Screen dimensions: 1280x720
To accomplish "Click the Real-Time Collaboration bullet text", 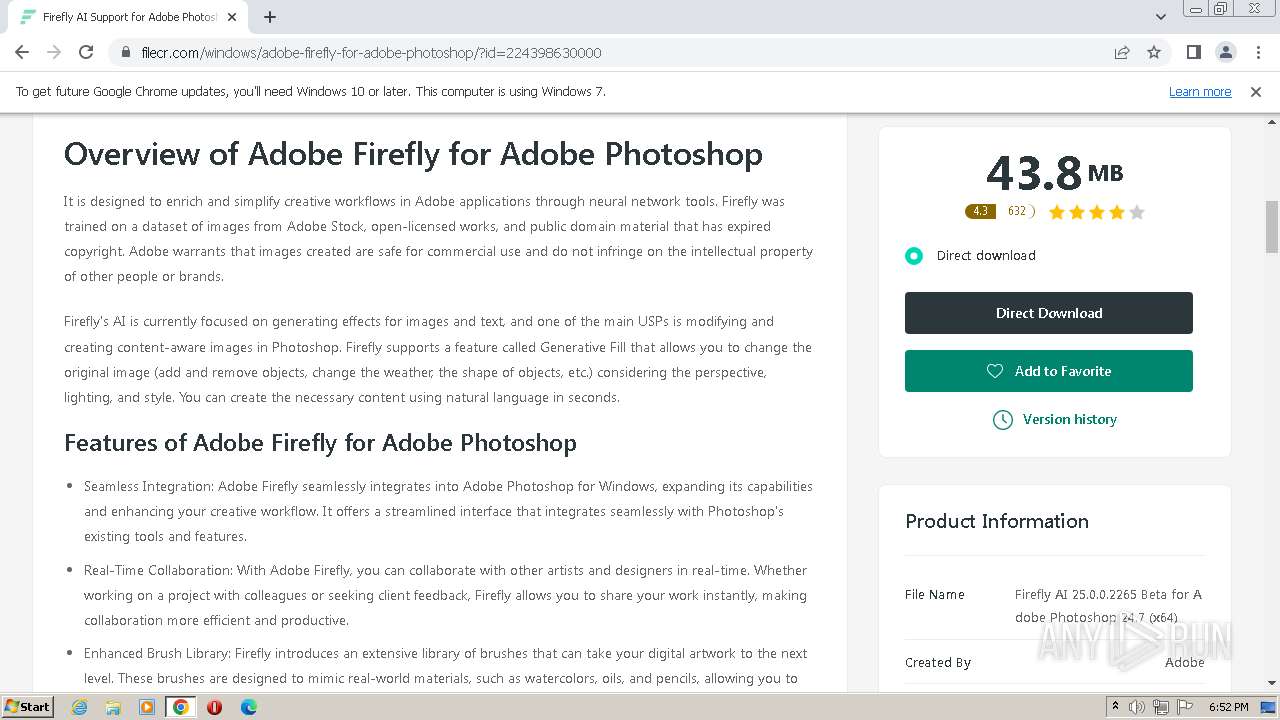I will (x=446, y=595).
